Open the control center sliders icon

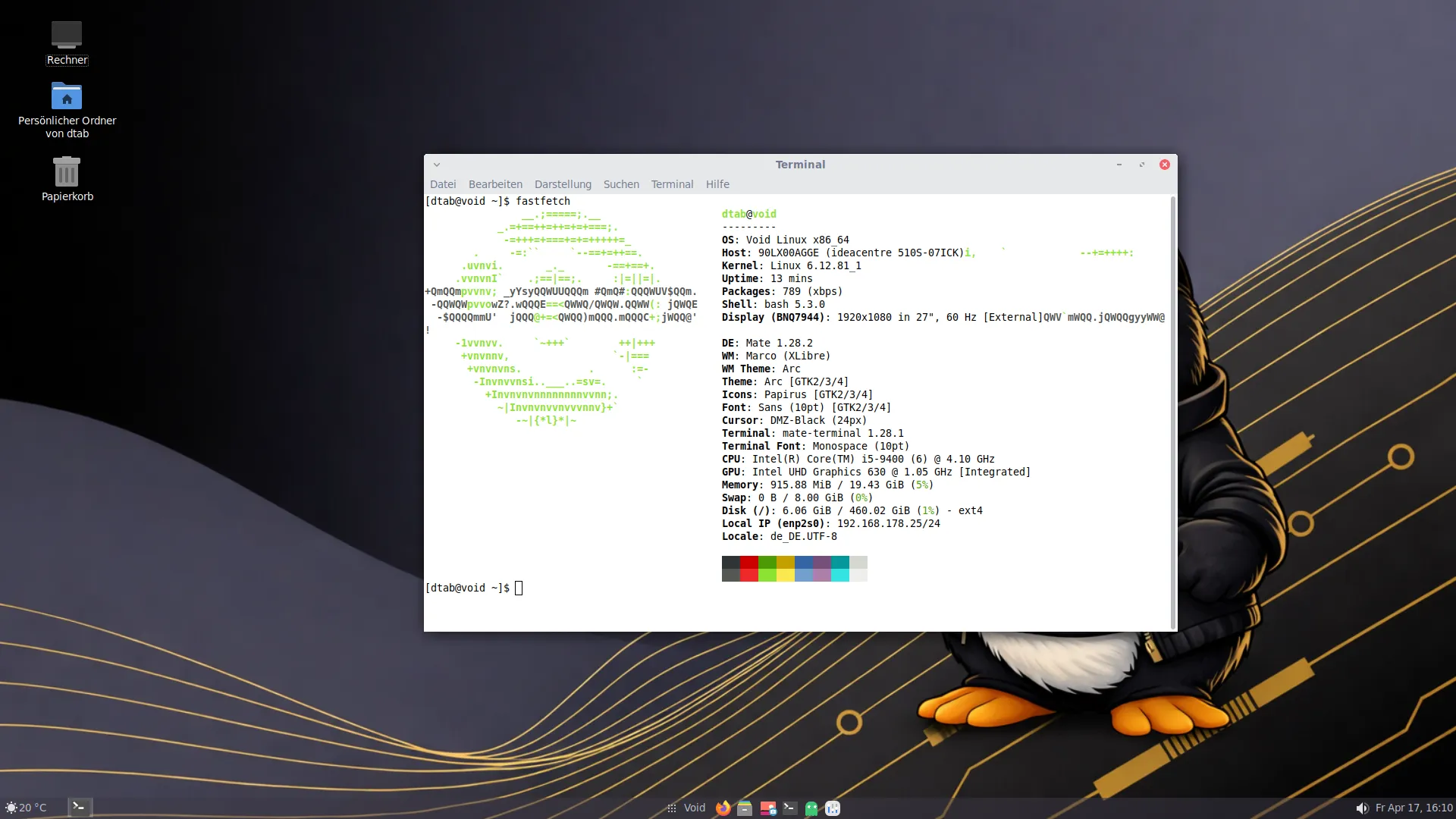coord(833,808)
